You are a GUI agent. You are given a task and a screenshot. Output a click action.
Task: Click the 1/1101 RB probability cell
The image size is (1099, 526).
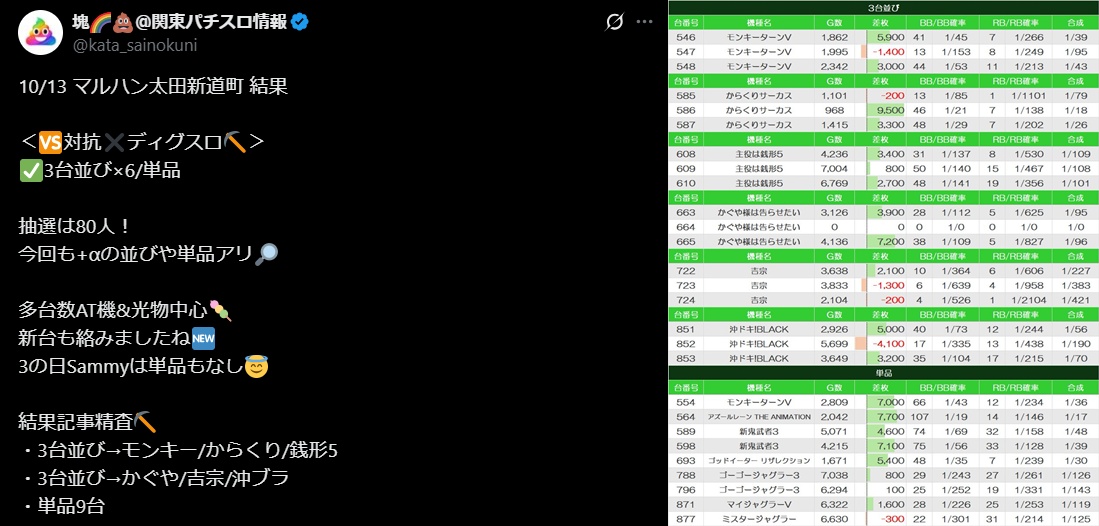(1029, 95)
